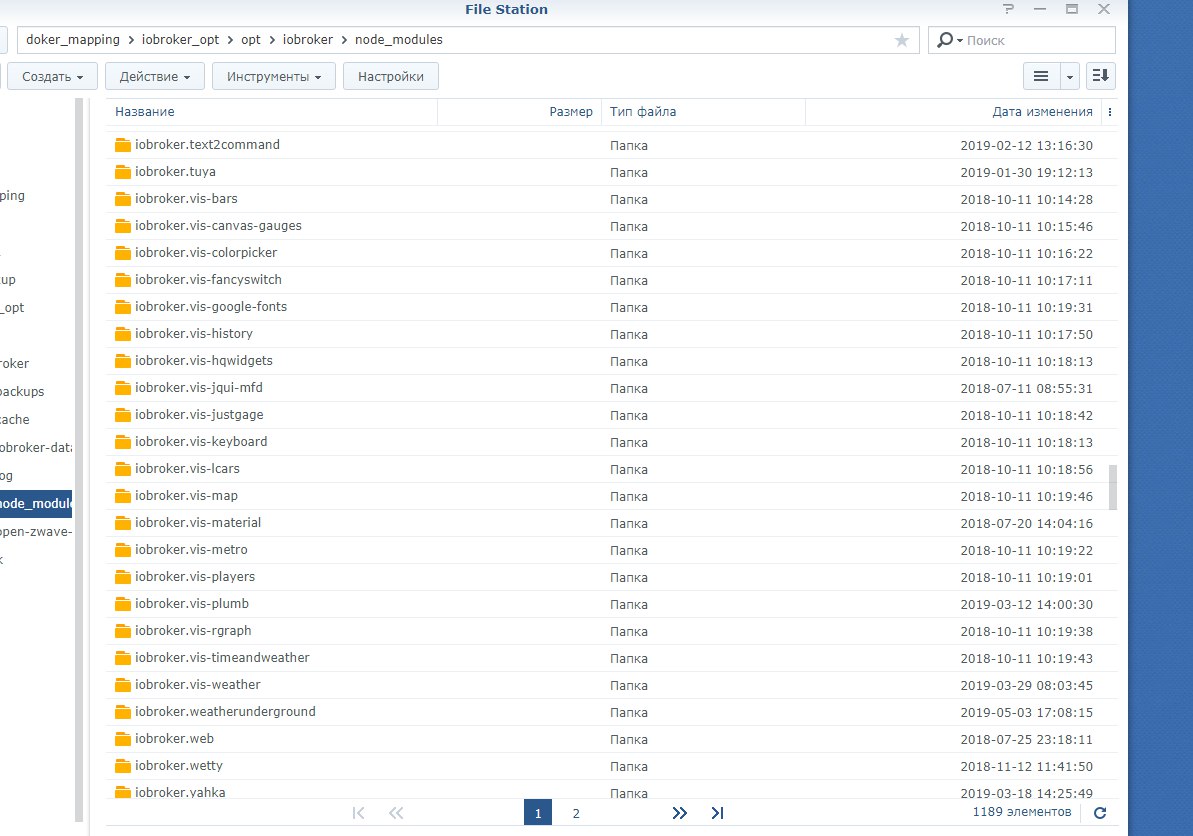Image resolution: width=1193 pixels, height=836 pixels.
Task: Click the iobroker.vis-rgraph folder name
Action: tap(193, 631)
